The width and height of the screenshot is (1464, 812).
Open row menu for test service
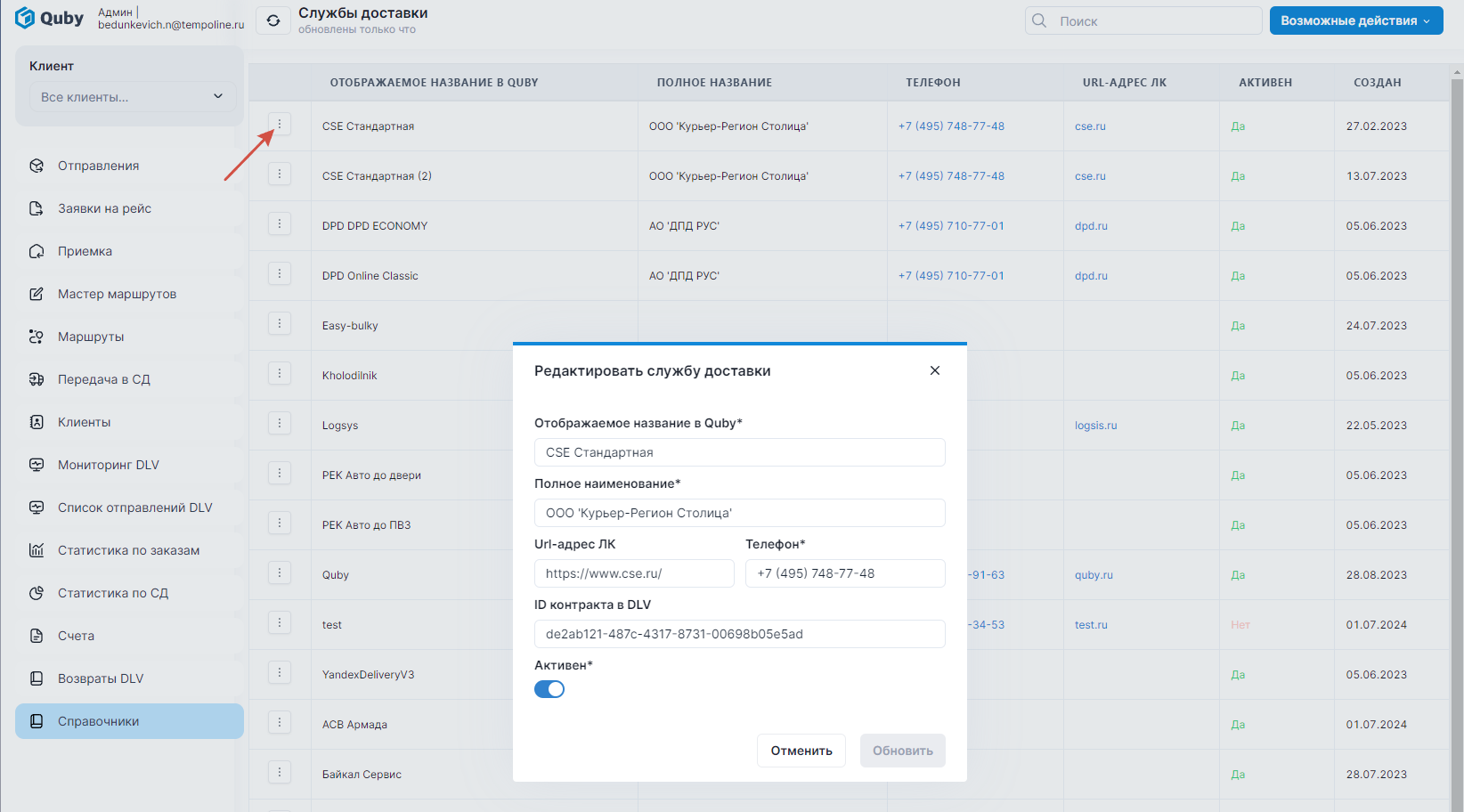click(280, 623)
